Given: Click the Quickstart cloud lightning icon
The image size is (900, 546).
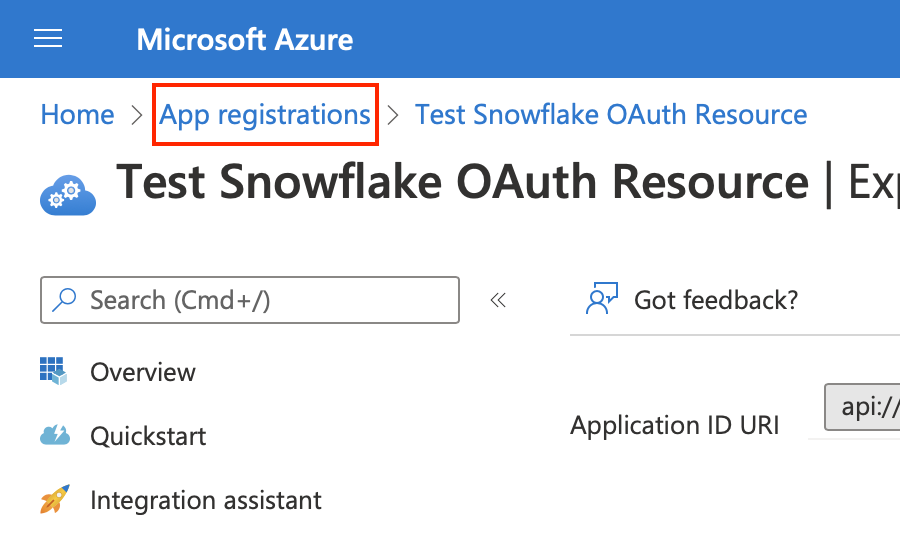Looking at the screenshot, I should coord(55,435).
